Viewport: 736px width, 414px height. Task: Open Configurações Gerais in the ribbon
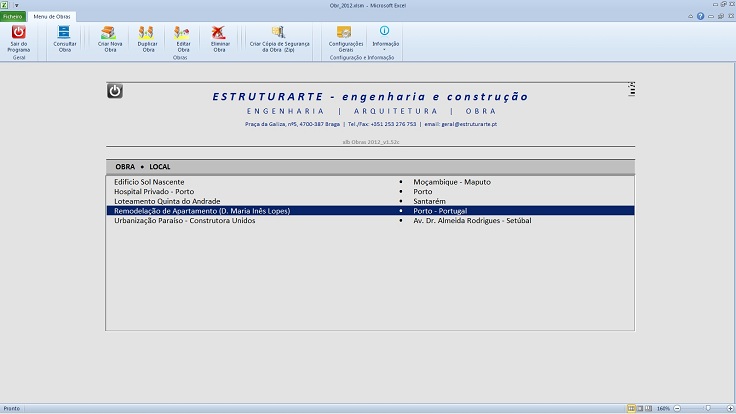click(x=344, y=38)
